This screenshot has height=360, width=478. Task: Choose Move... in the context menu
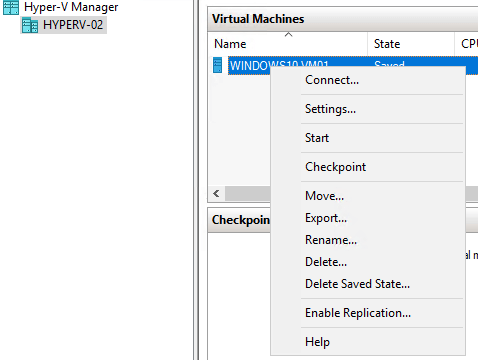[x=368, y=196]
